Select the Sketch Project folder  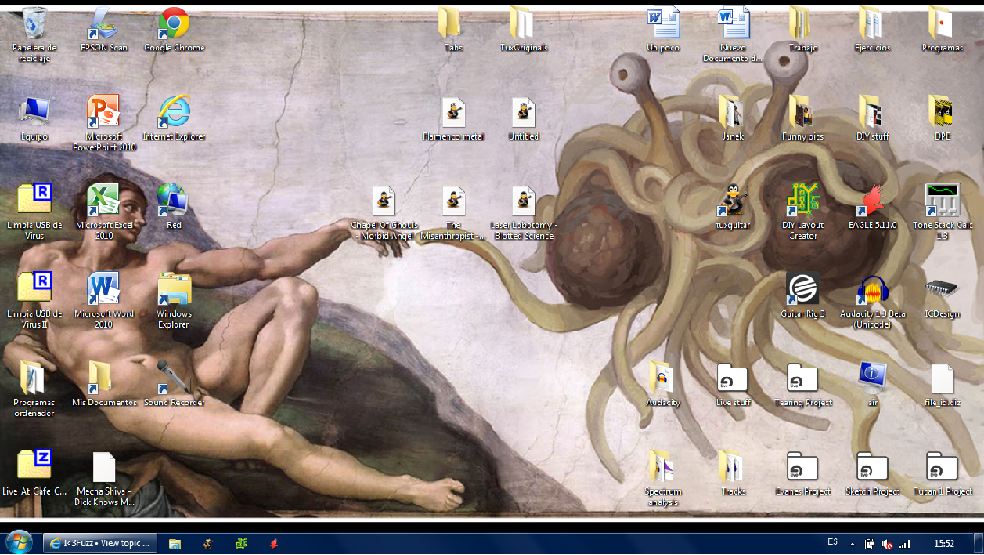[873, 469]
